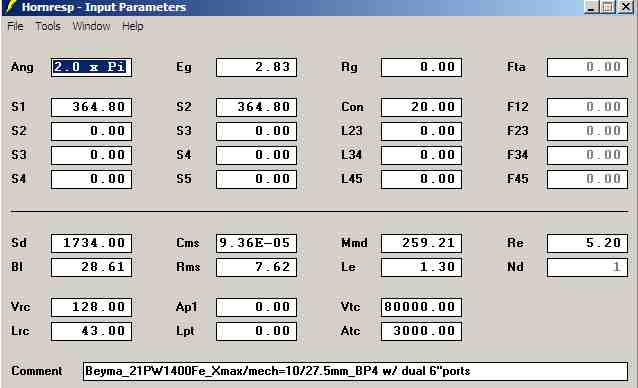Image resolution: width=638 pixels, height=388 pixels.
Task: Click the S5 input field
Action: click(x=256, y=179)
